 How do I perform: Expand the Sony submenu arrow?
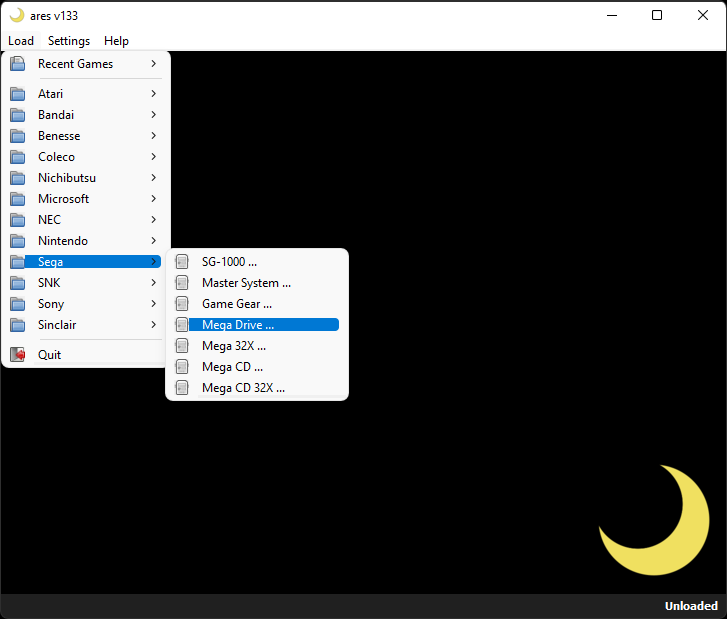153,304
